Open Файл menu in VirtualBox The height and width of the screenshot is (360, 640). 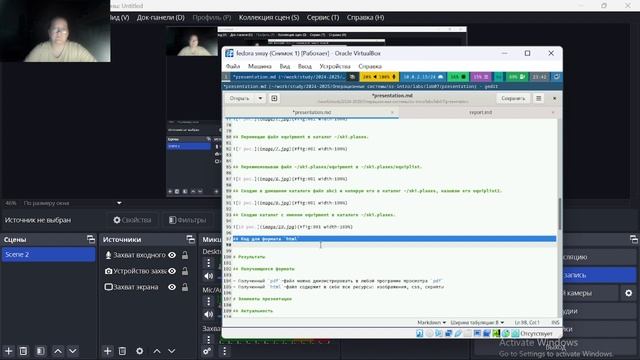[233, 66]
